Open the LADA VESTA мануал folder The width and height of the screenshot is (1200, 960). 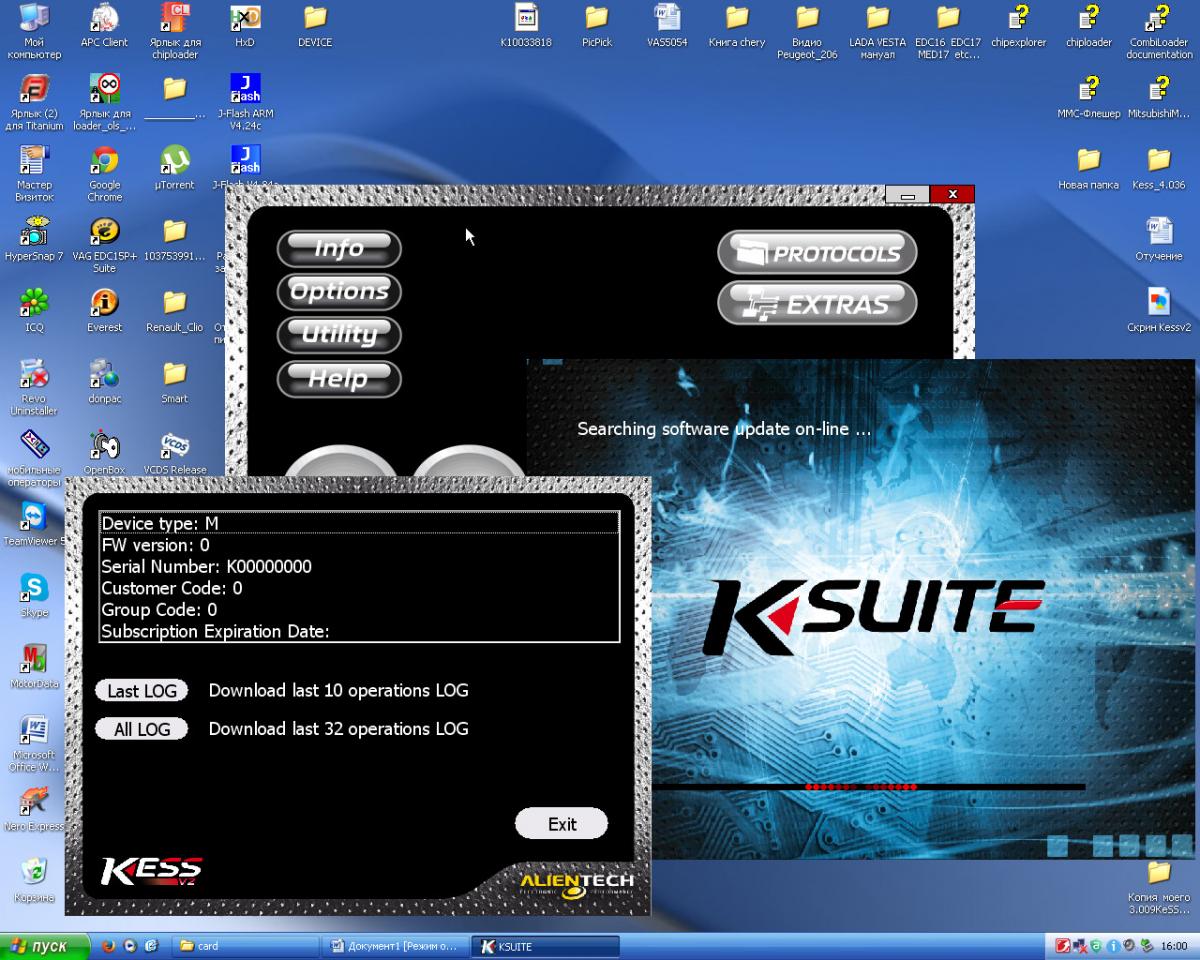(877, 32)
